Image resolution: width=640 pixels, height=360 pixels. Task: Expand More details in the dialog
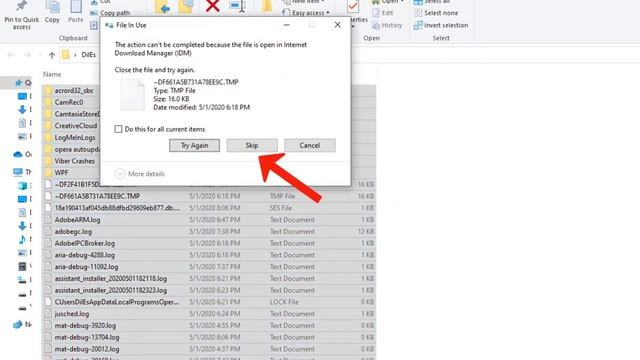pyautogui.click(x=140, y=174)
